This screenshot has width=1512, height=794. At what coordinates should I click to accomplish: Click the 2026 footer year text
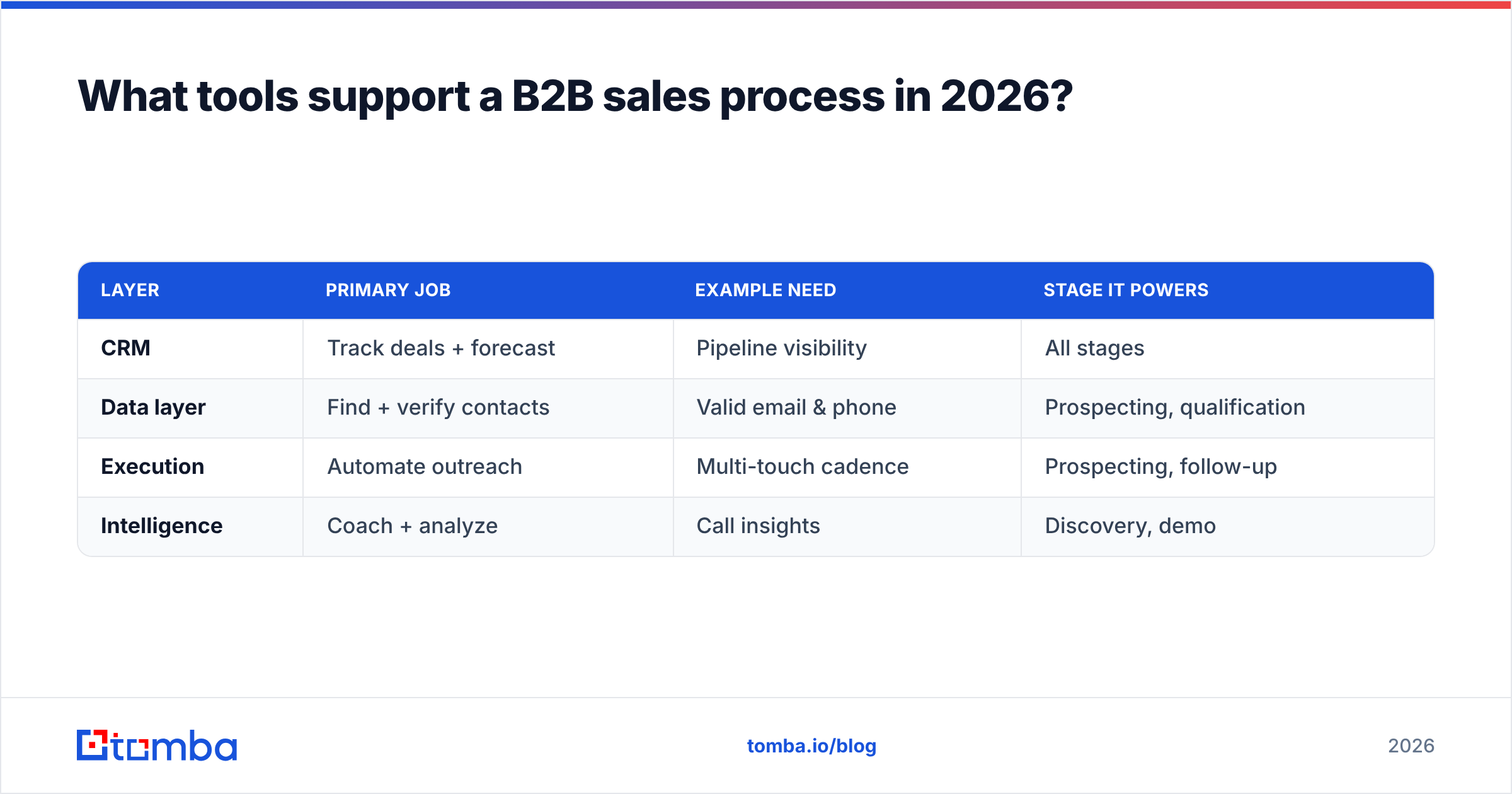[x=1411, y=746]
